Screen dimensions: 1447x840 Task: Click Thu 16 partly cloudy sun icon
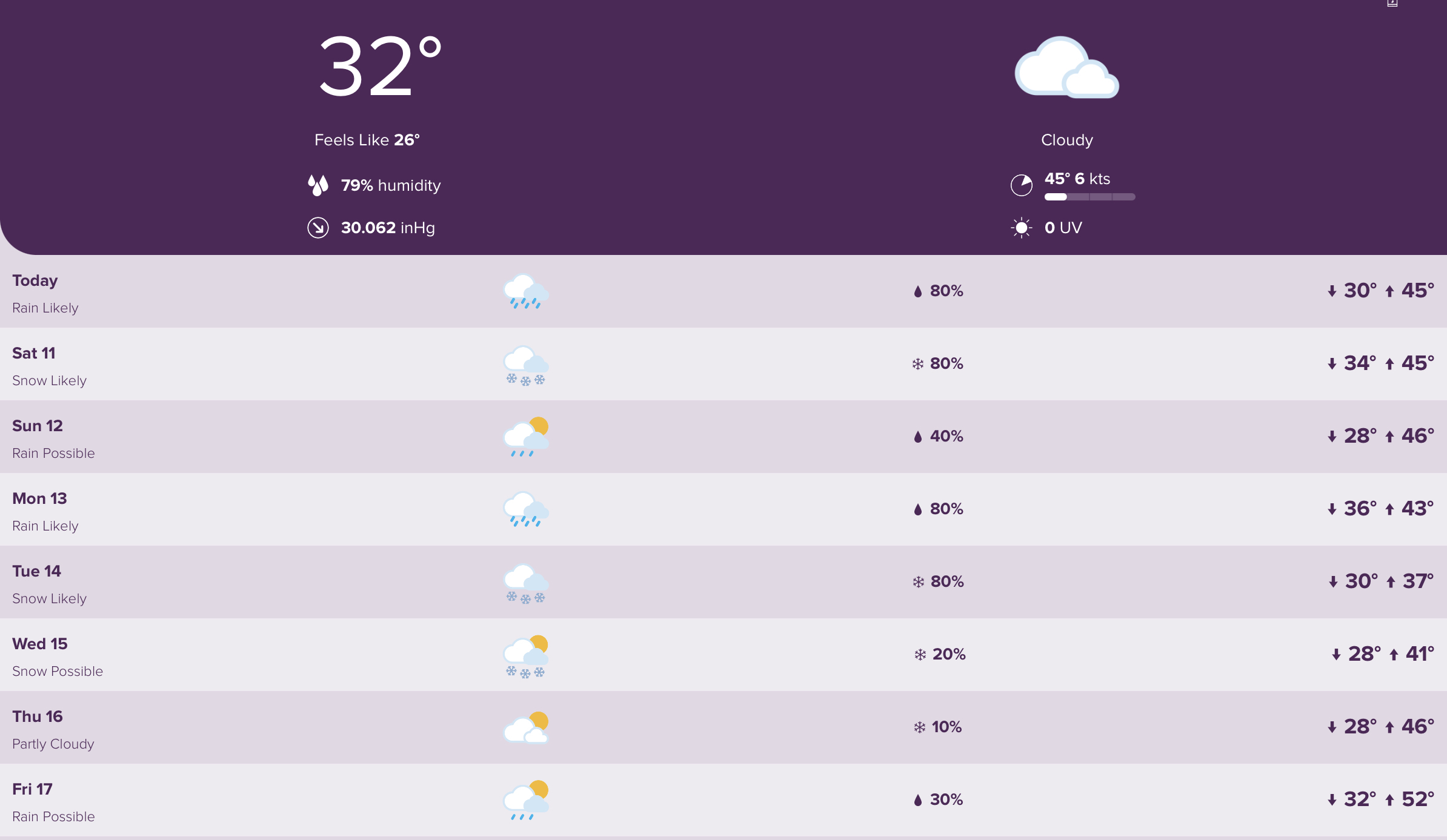[526, 727]
